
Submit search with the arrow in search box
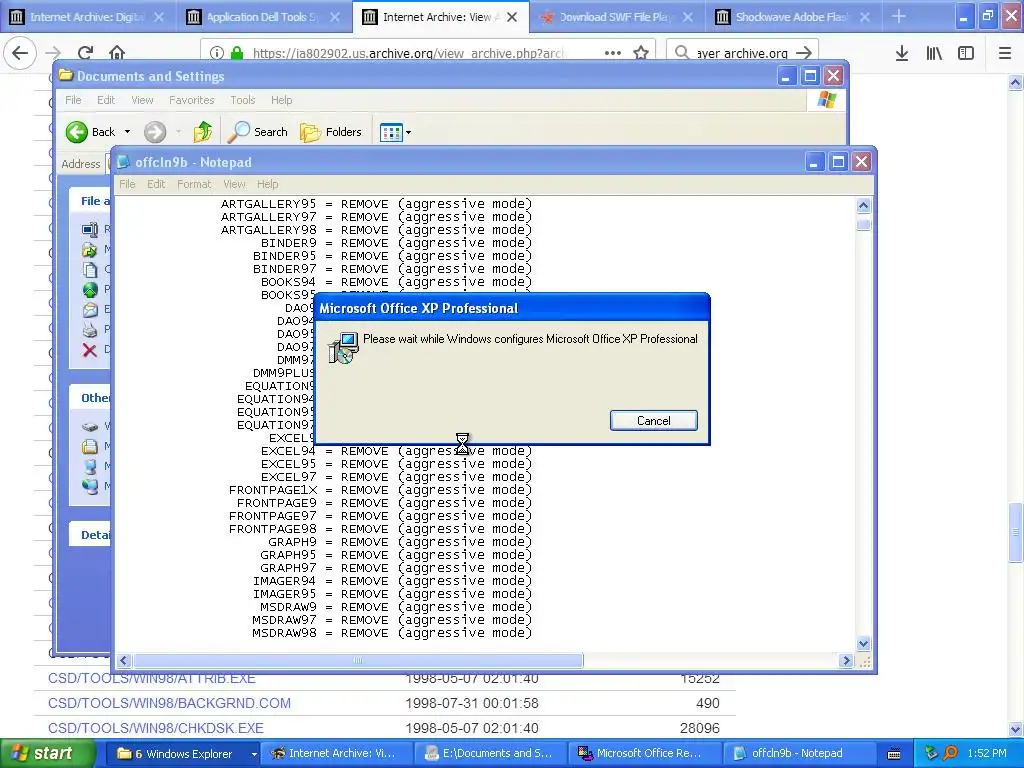[805, 53]
